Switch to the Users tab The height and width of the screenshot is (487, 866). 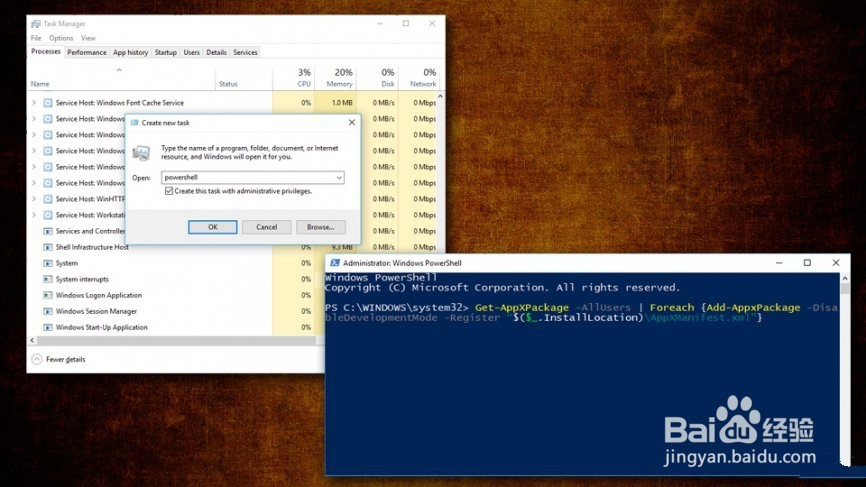tap(192, 52)
